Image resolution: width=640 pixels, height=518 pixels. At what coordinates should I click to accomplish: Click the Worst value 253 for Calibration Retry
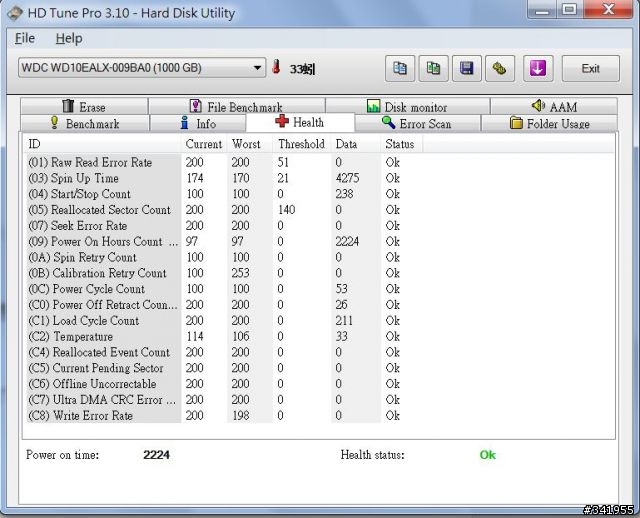[240, 273]
